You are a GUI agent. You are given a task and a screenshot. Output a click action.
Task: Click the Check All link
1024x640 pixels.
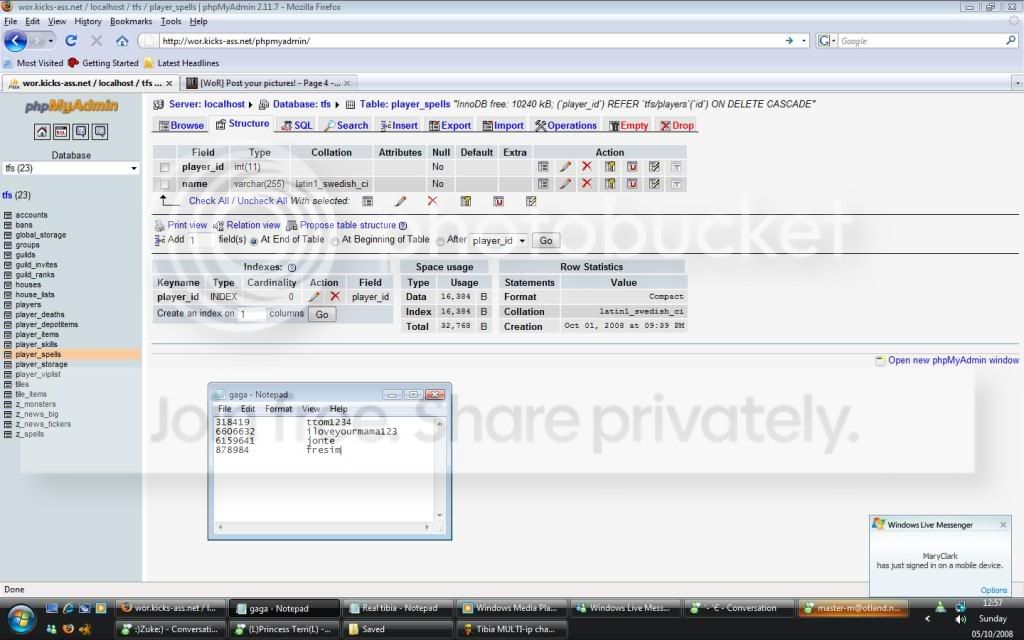209,201
